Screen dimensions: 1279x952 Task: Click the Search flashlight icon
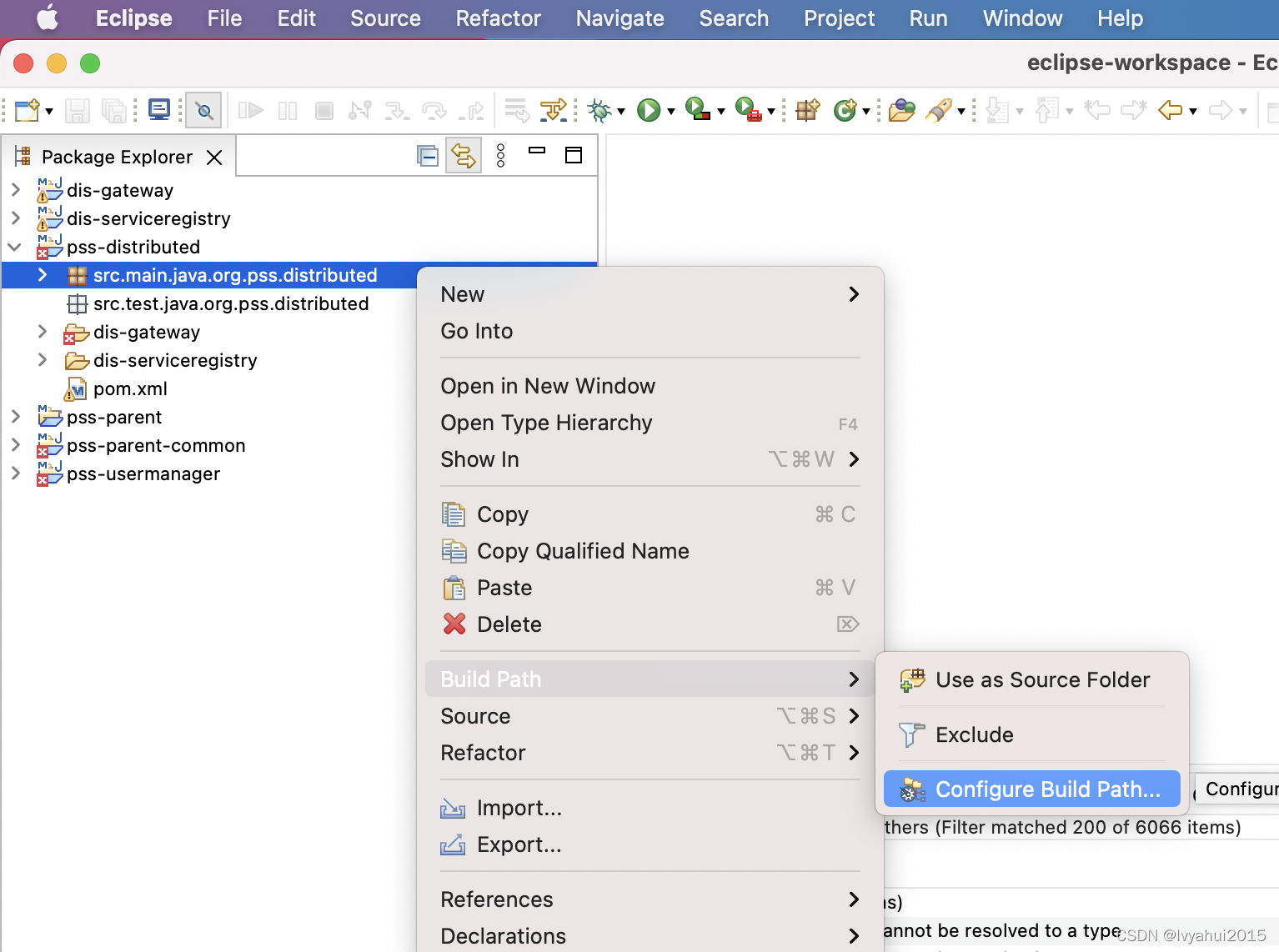pyautogui.click(x=939, y=110)
